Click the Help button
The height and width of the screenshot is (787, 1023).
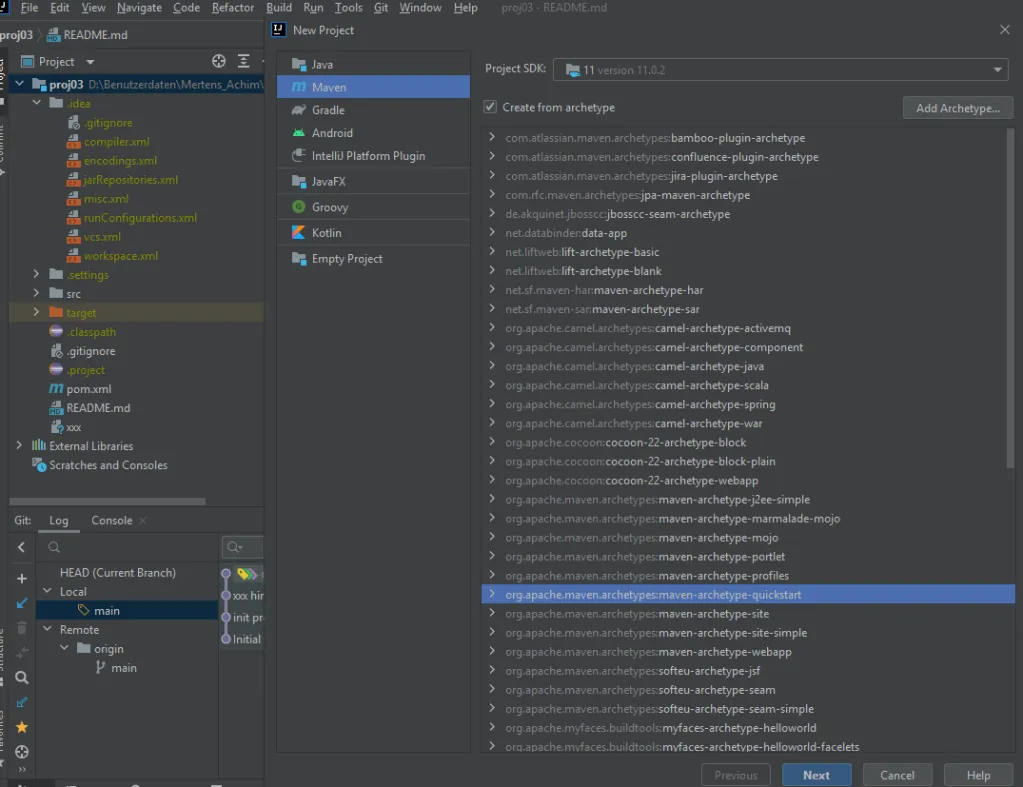click(978, 775)
